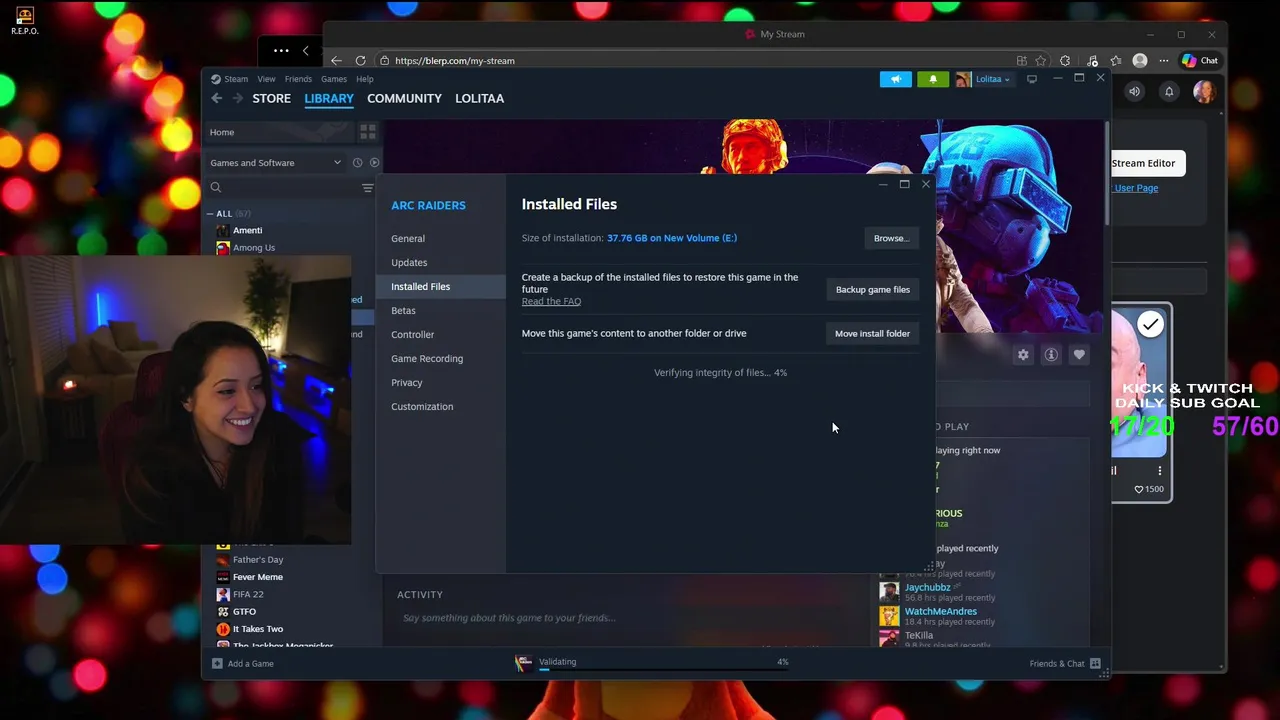Viewport: 1280px width, 720px height.
Task: Click Backup game files button
Action: coord(872,290)
